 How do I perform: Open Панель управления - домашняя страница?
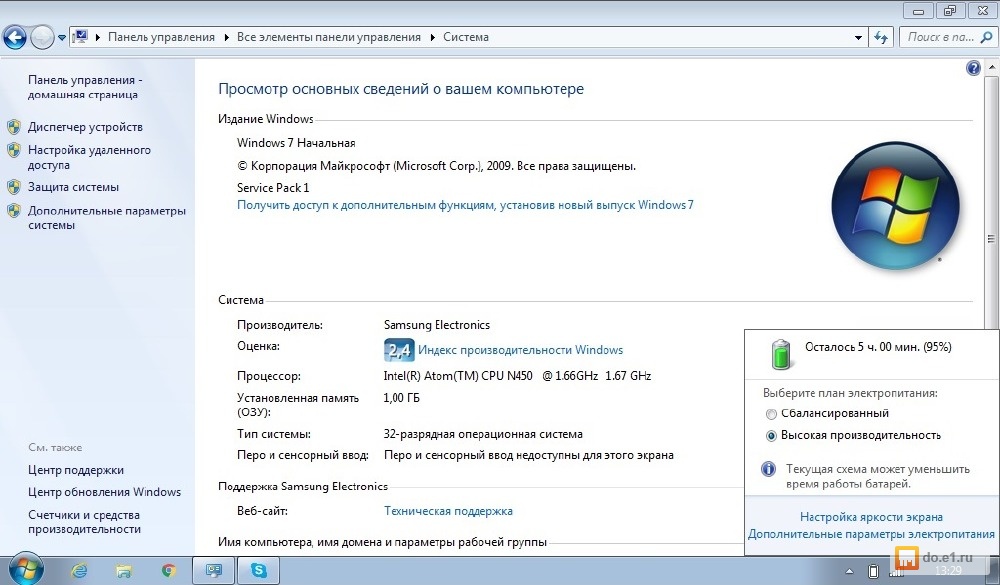85,87
